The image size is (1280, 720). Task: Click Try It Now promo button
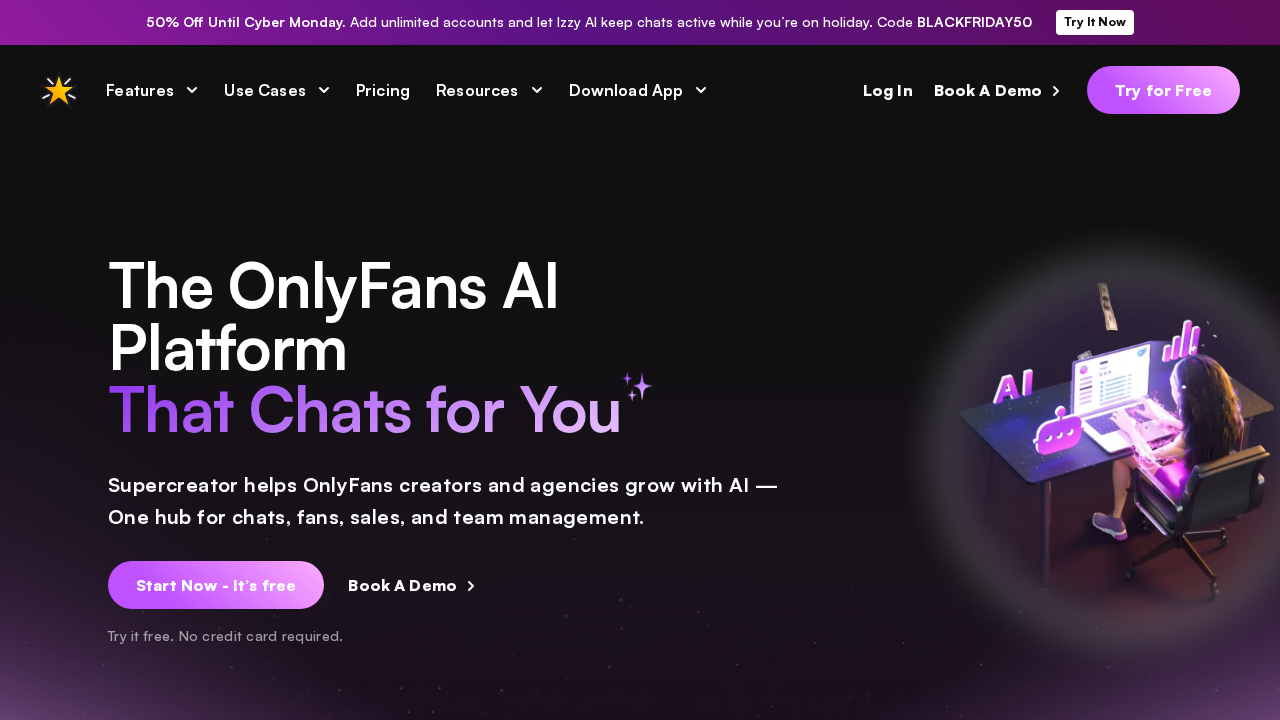pos(1095,22)
